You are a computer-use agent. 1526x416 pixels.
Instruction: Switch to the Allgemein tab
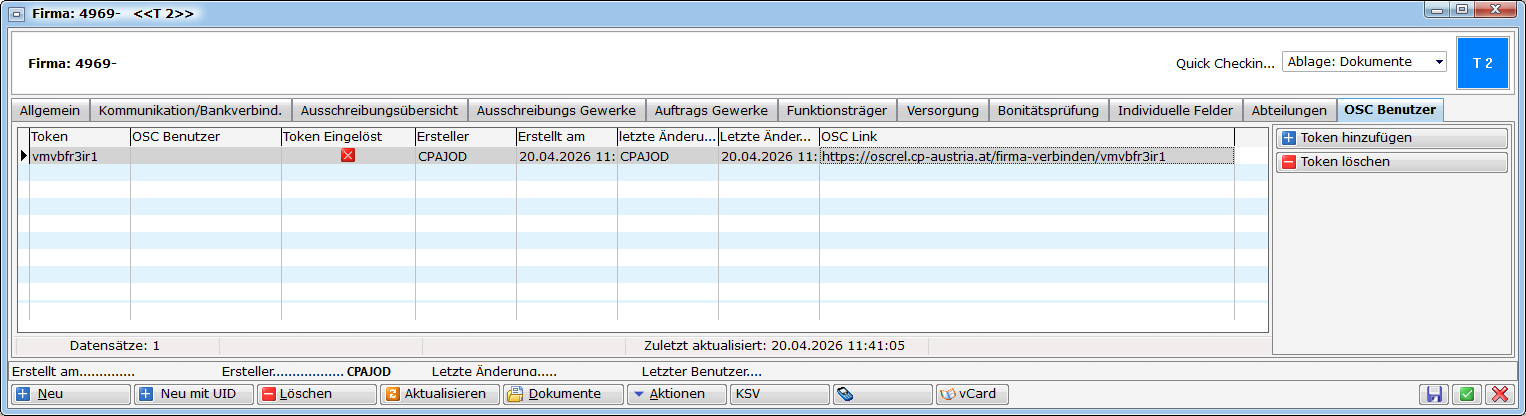[x=50, y=110]
